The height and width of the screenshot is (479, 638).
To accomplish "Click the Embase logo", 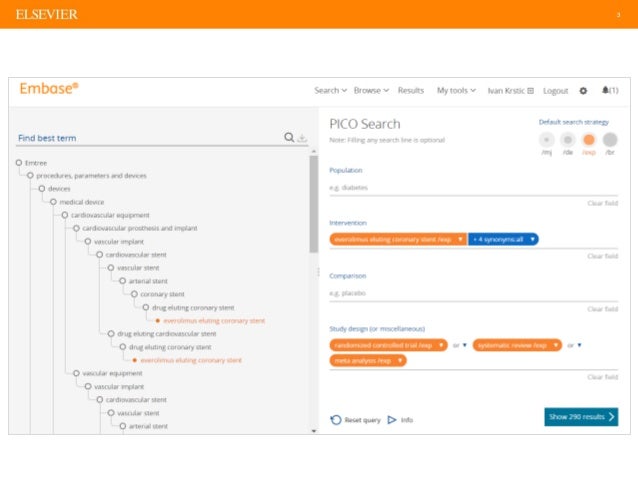I will [49, 88].
